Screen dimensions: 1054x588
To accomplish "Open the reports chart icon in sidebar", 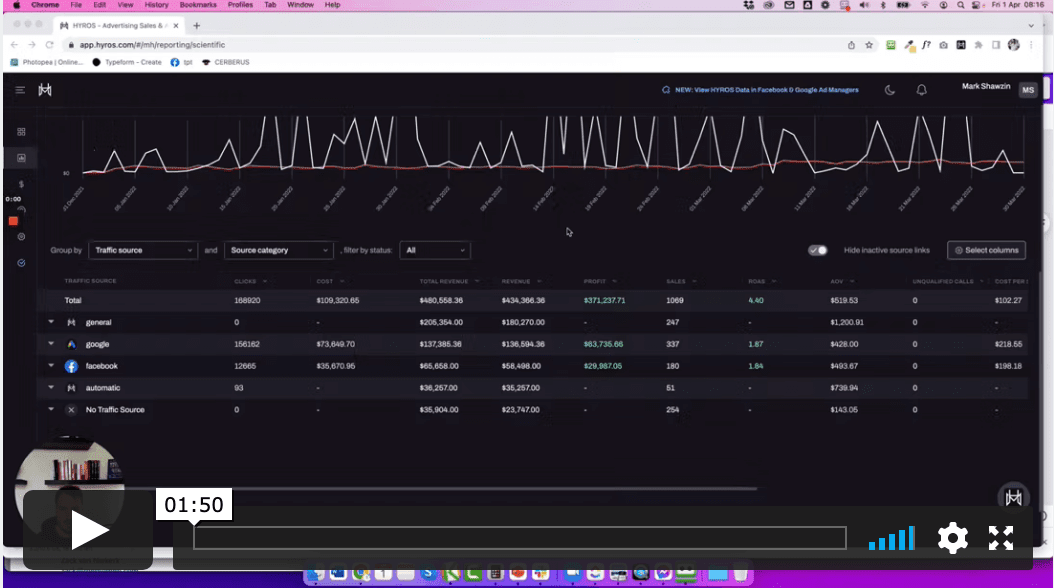I will (21, 158).
